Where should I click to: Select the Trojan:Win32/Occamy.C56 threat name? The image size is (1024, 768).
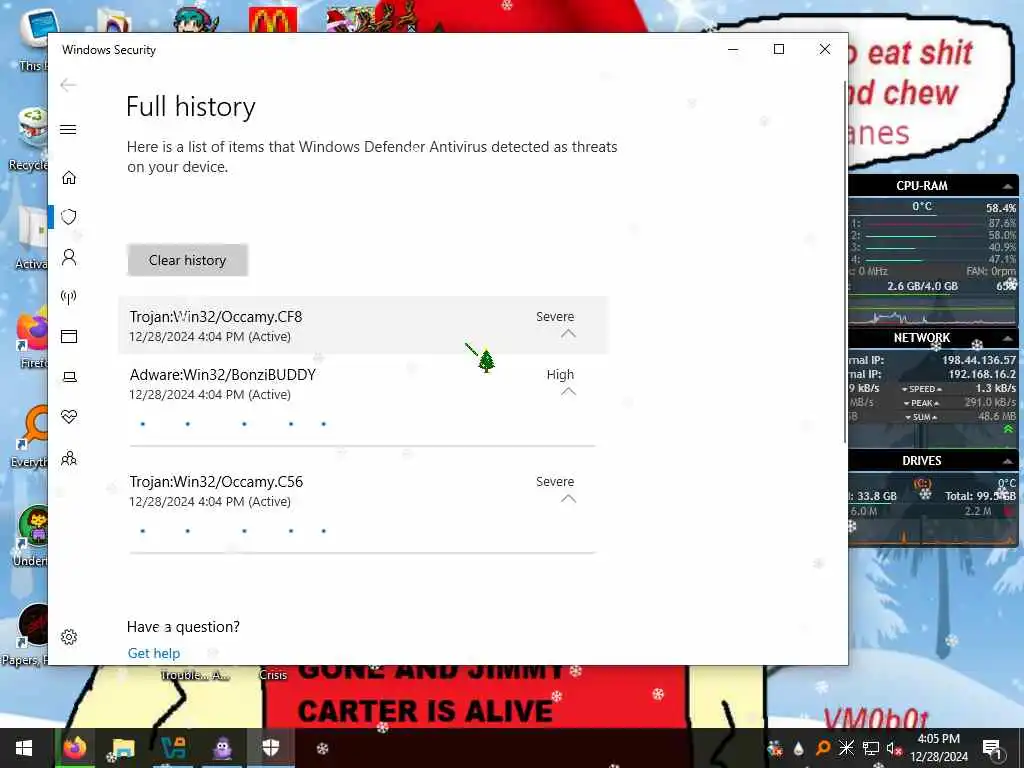coord(216,482)
